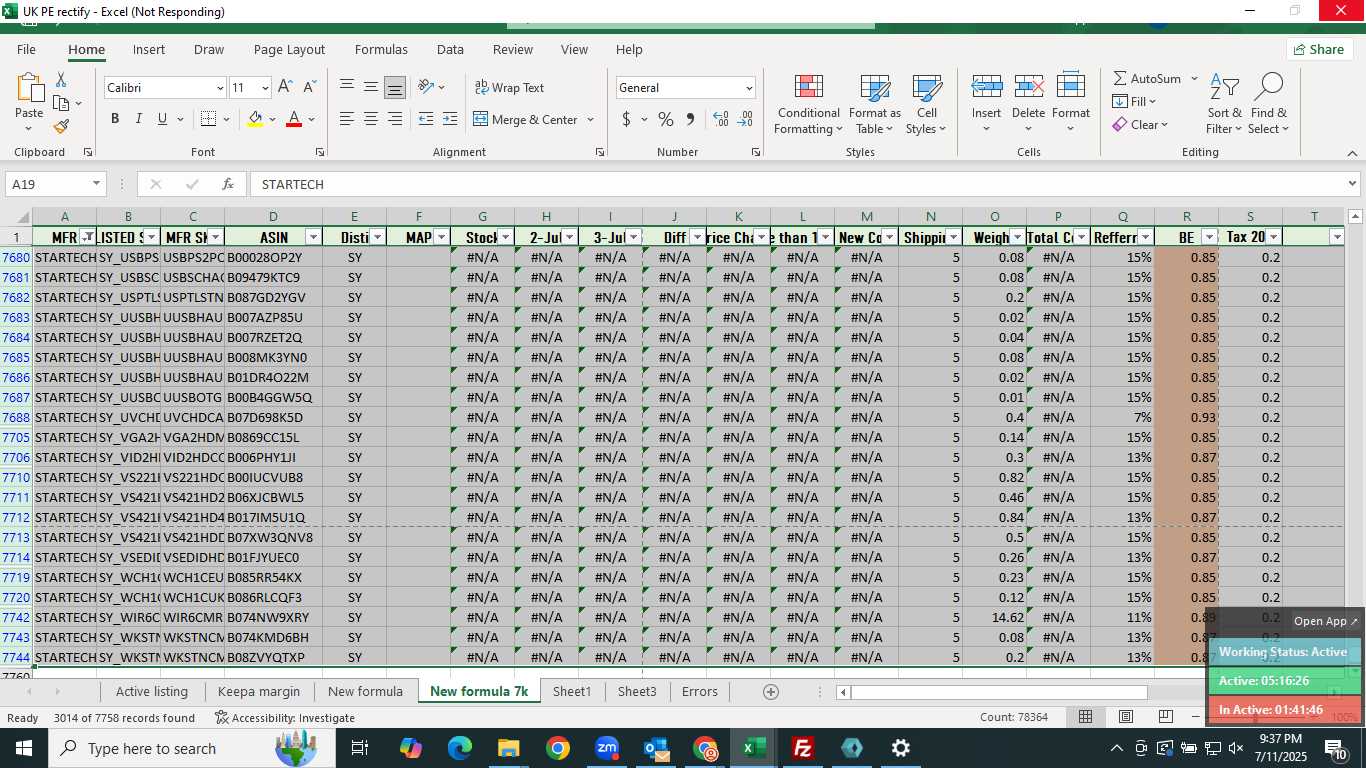Click the Insert Function fx icon

pos(228,184)
